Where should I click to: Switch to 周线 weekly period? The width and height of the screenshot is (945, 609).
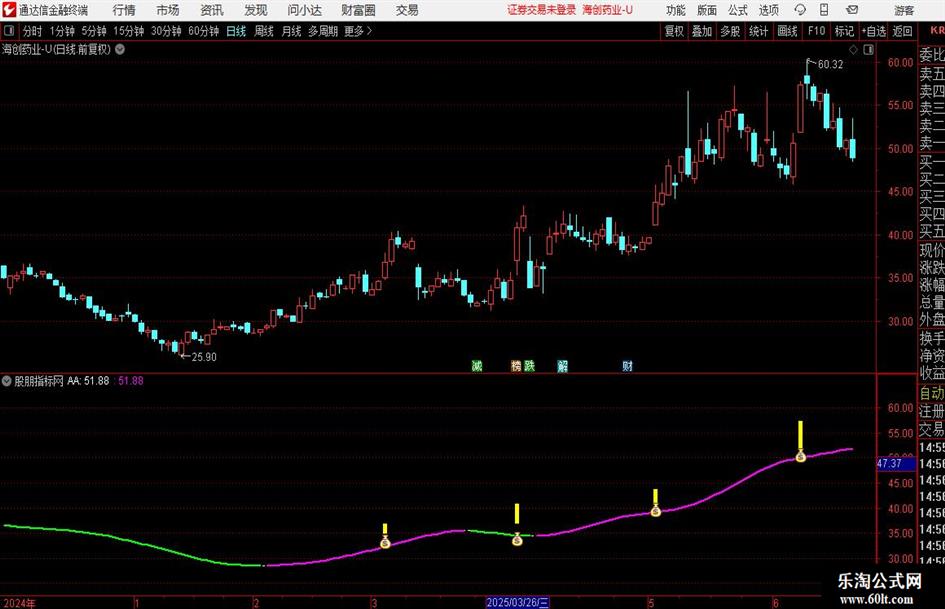pyautogui.click(x=263, y=31)
